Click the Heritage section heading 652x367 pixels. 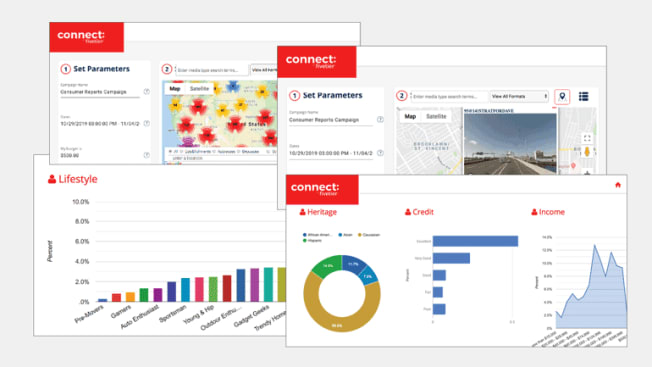(318, 212)
